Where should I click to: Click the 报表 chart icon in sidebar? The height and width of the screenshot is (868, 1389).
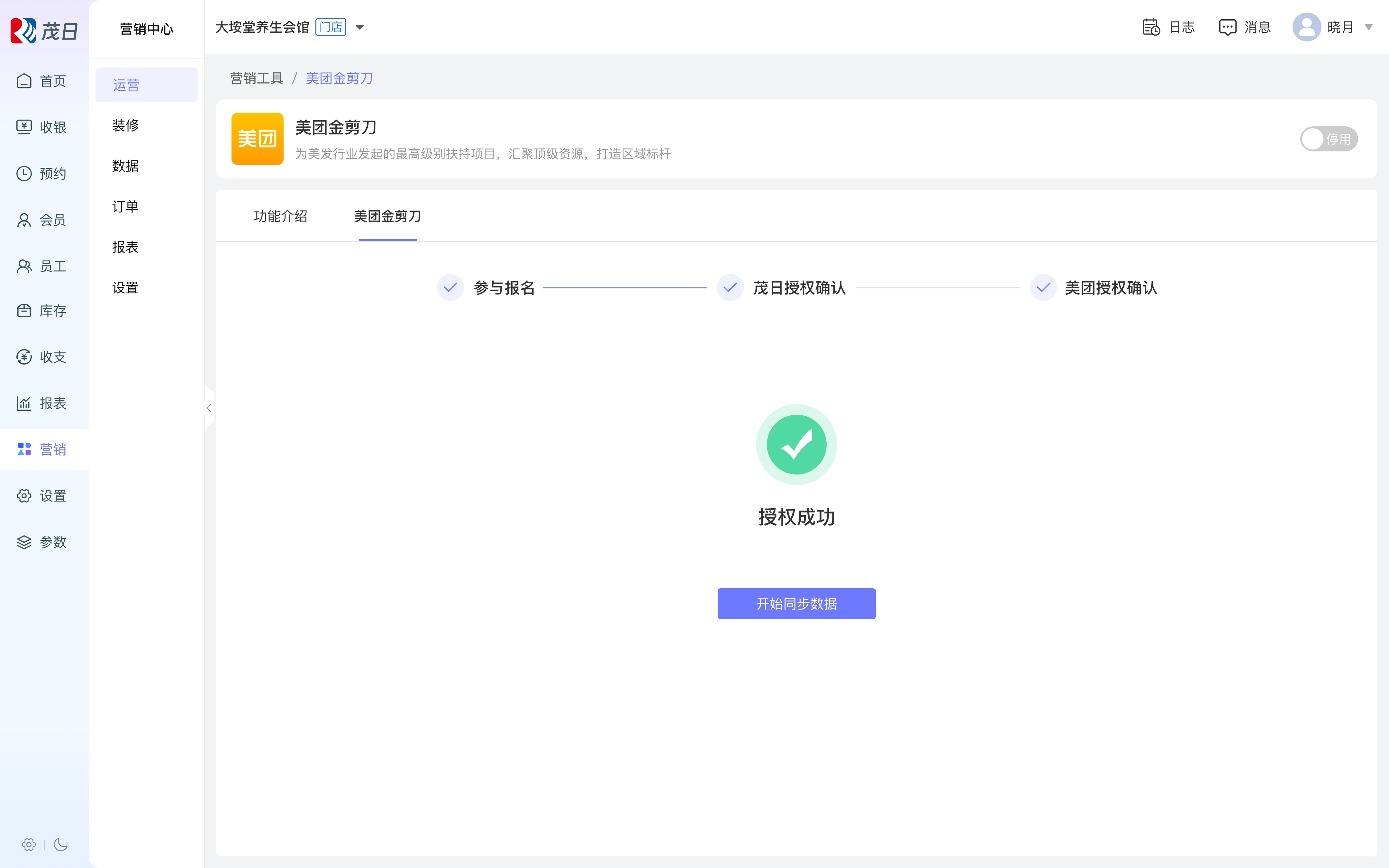(24, 403)
